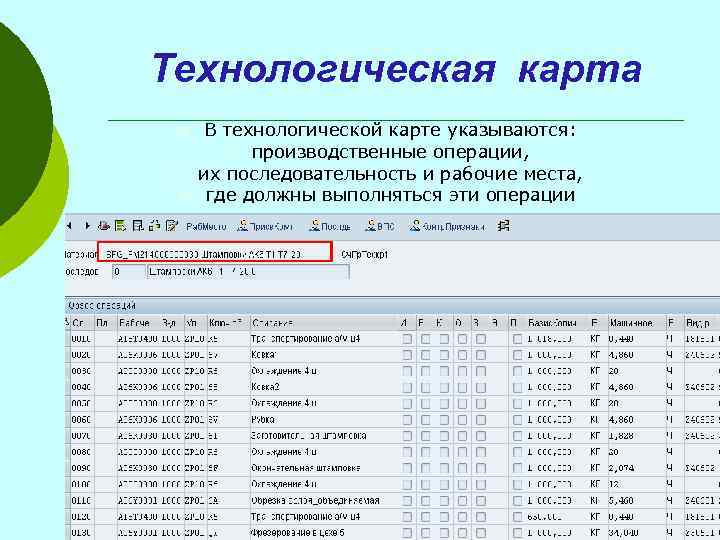Select operation number 0130
Image resolution: width=720 pixels, height=540 pixels.
click(81, 533)
